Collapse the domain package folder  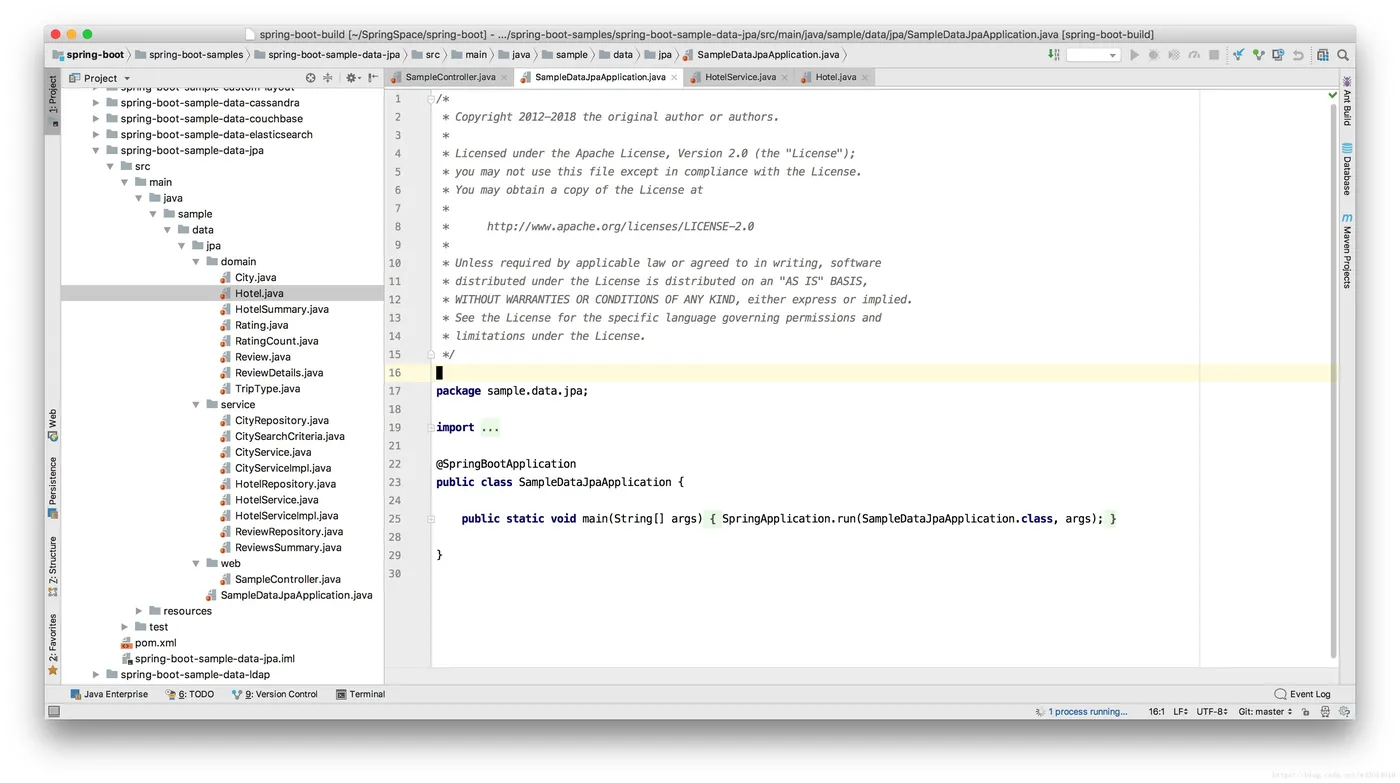[196, 262]
